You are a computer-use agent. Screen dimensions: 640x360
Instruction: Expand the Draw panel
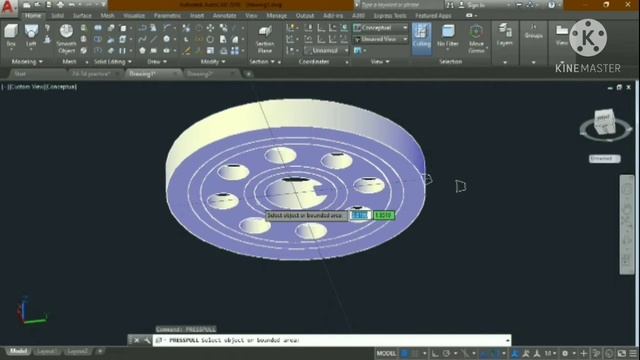pos(157,62)
